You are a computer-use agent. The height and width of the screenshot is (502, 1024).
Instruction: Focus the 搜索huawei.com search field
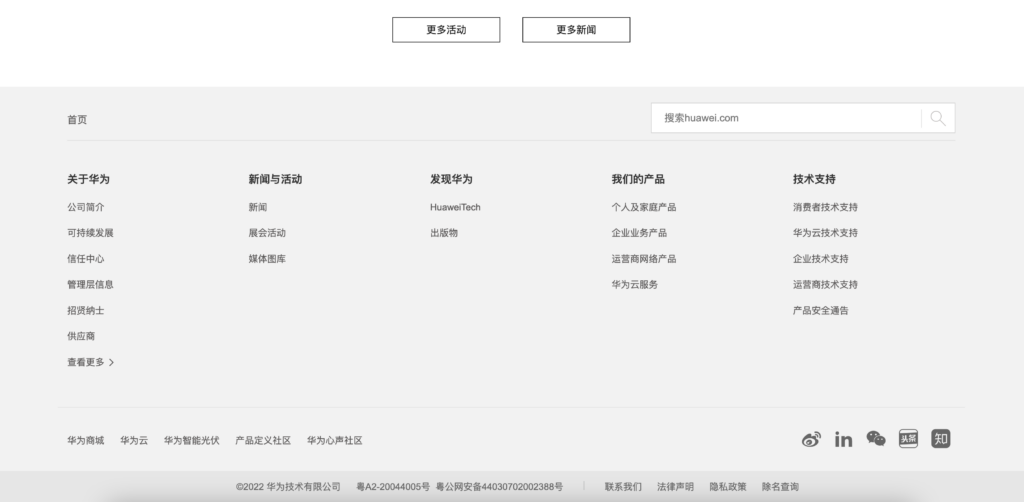click(785, 118)
